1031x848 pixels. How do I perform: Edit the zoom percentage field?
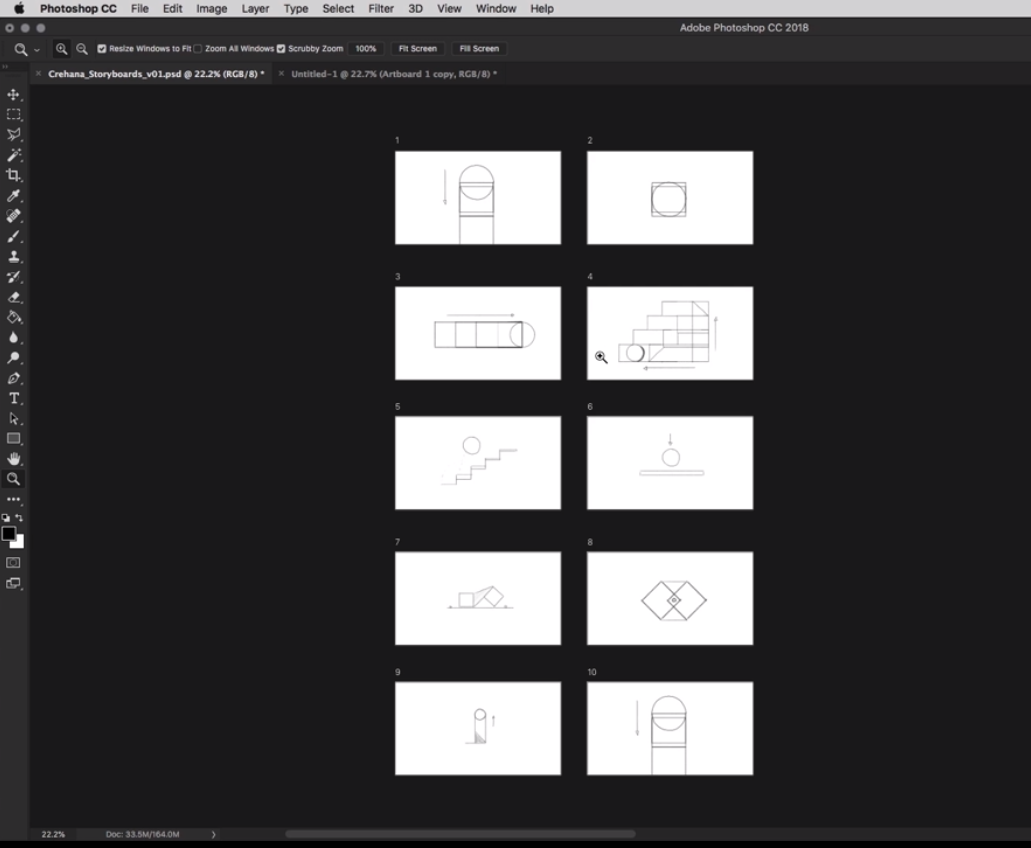(x=366, y=48)
